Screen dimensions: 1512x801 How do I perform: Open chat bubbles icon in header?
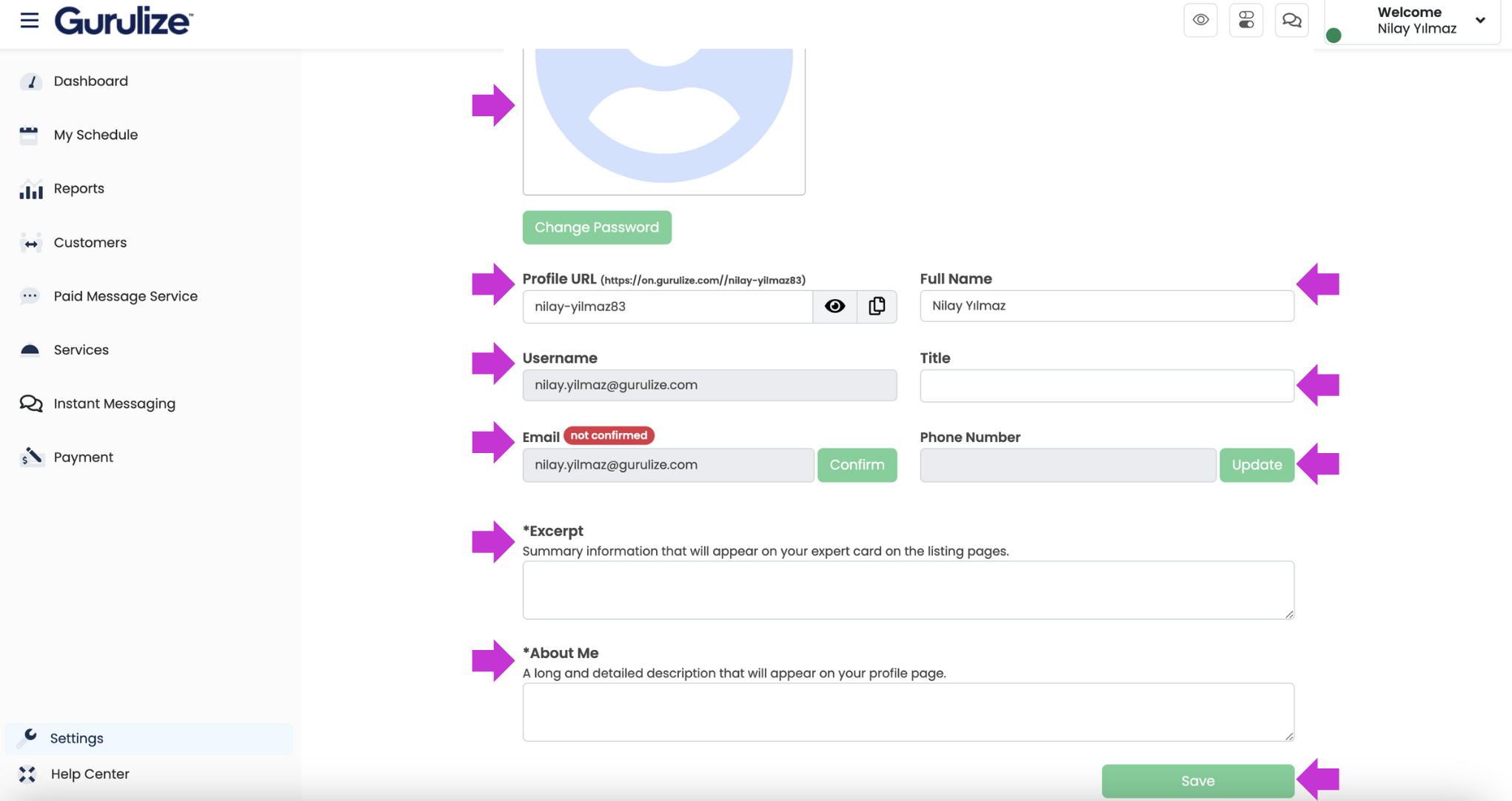tap(1291, 20)
